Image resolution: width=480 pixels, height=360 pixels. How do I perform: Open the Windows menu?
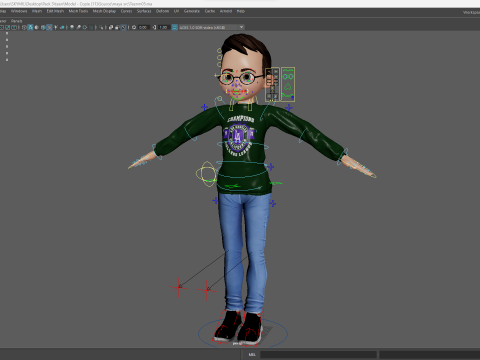(19, 11)
